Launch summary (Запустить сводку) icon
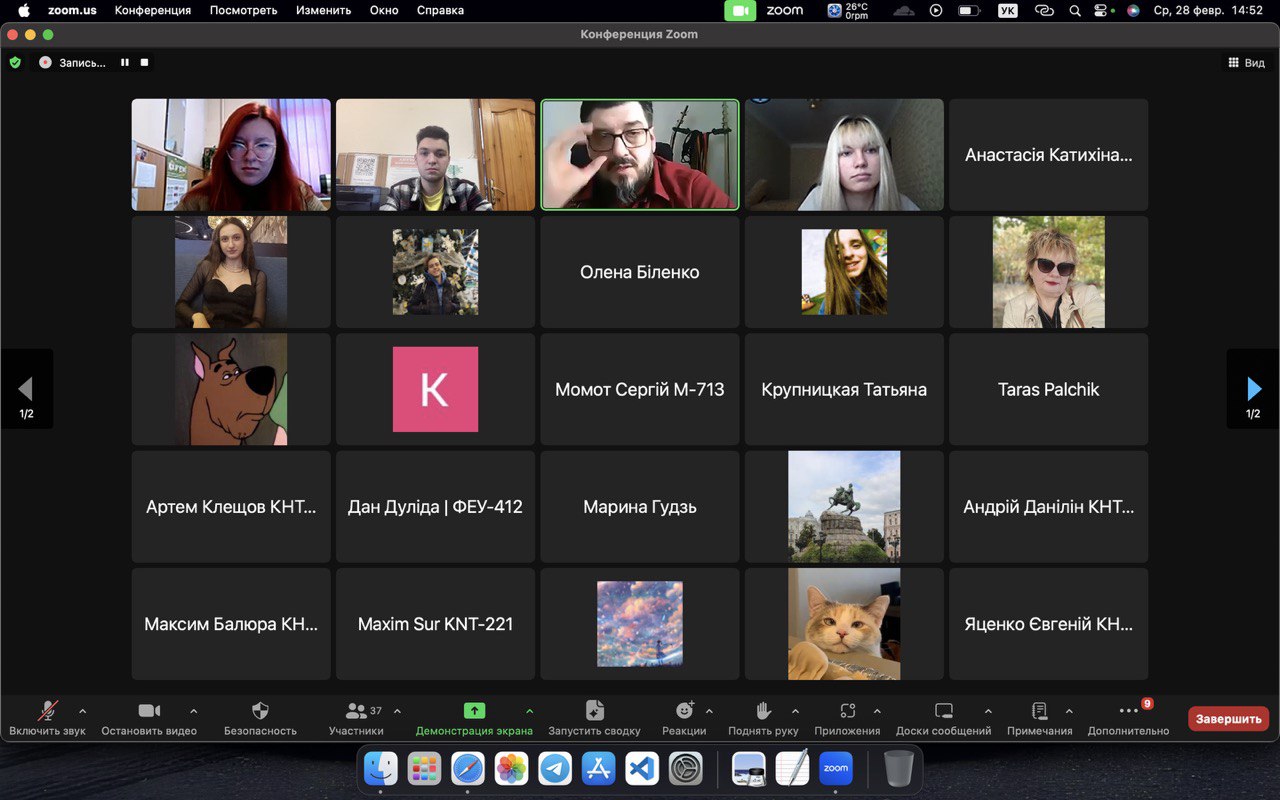Screen dimensions: 1280x800 [x=594, y=711]
